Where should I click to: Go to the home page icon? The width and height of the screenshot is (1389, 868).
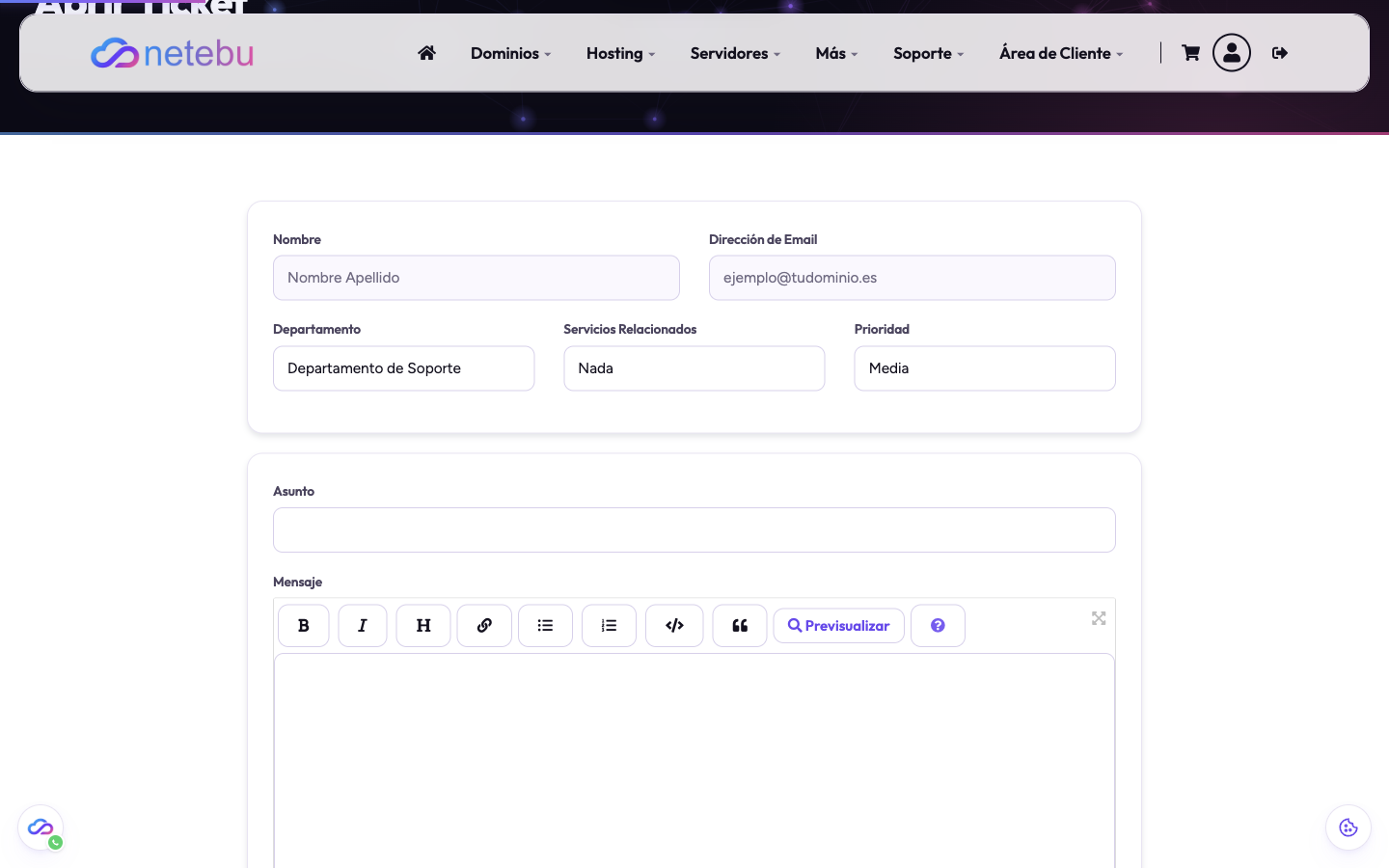426,53
